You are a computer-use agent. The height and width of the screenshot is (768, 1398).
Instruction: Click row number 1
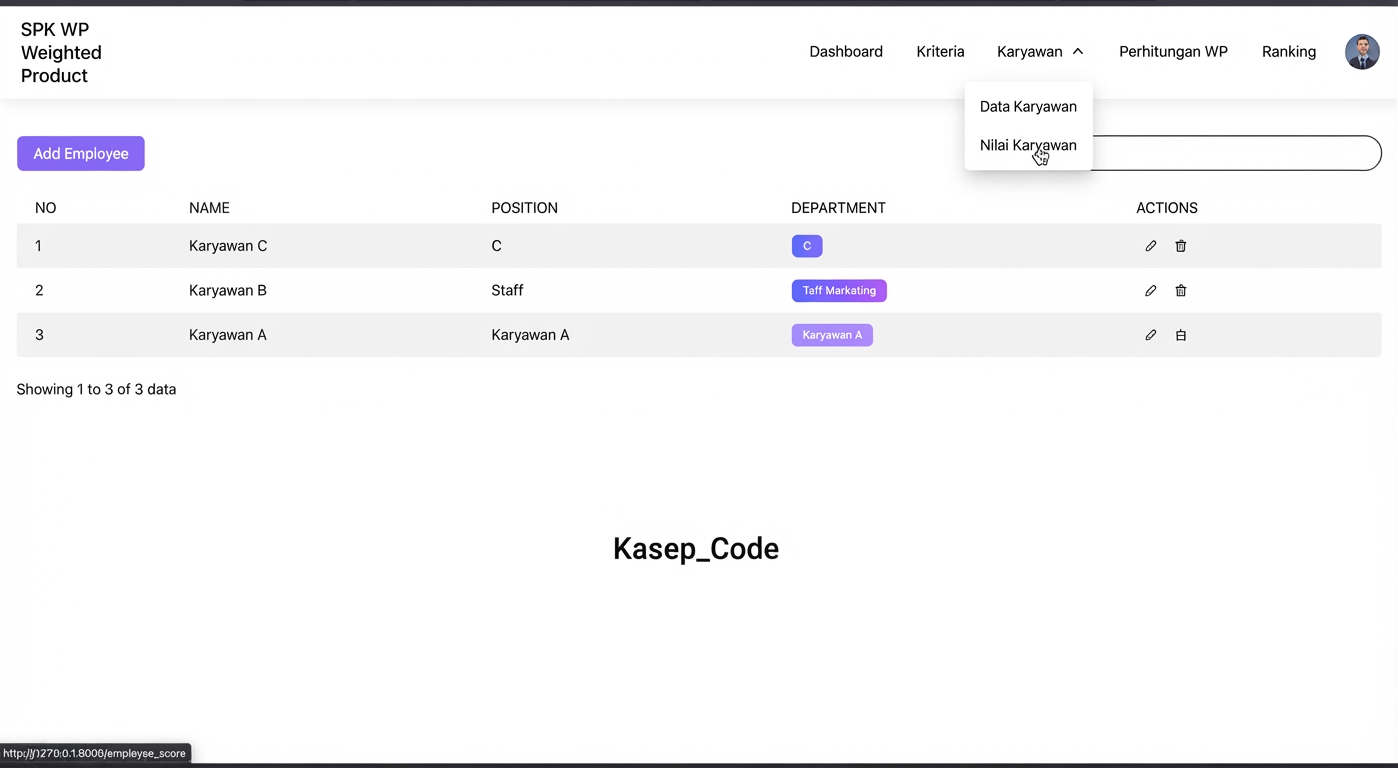point(38,246)
